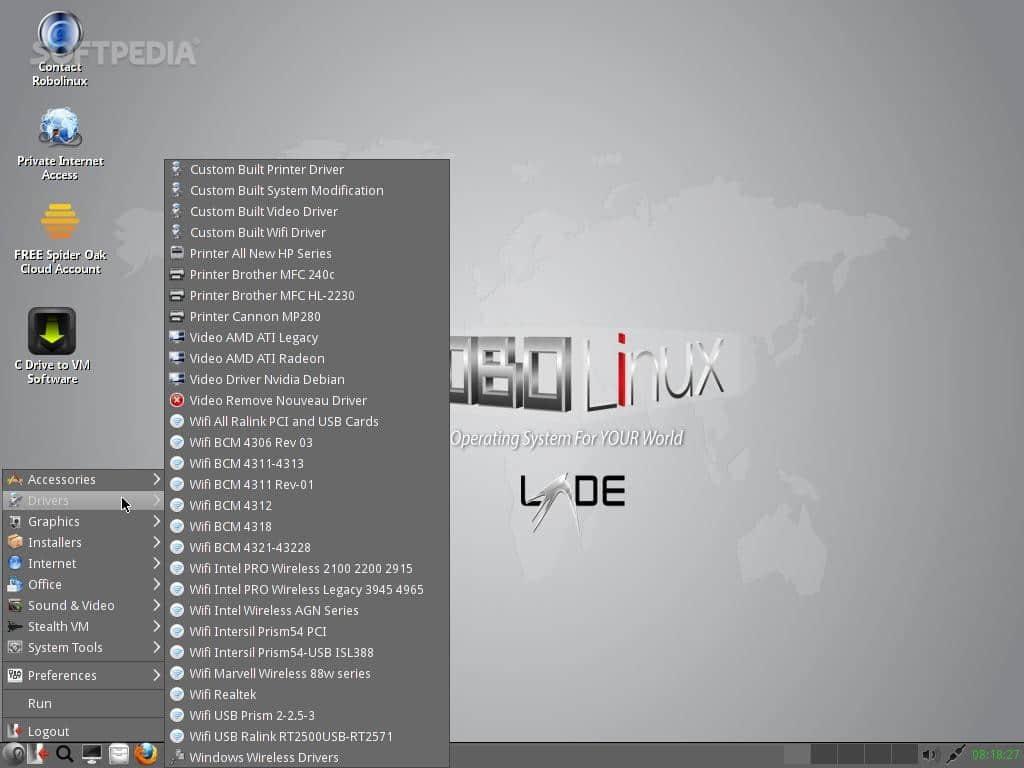The height and width of the screenshot is (768, 1024).
Task: Click the network connection tray icon
Action: pos(955,755)
